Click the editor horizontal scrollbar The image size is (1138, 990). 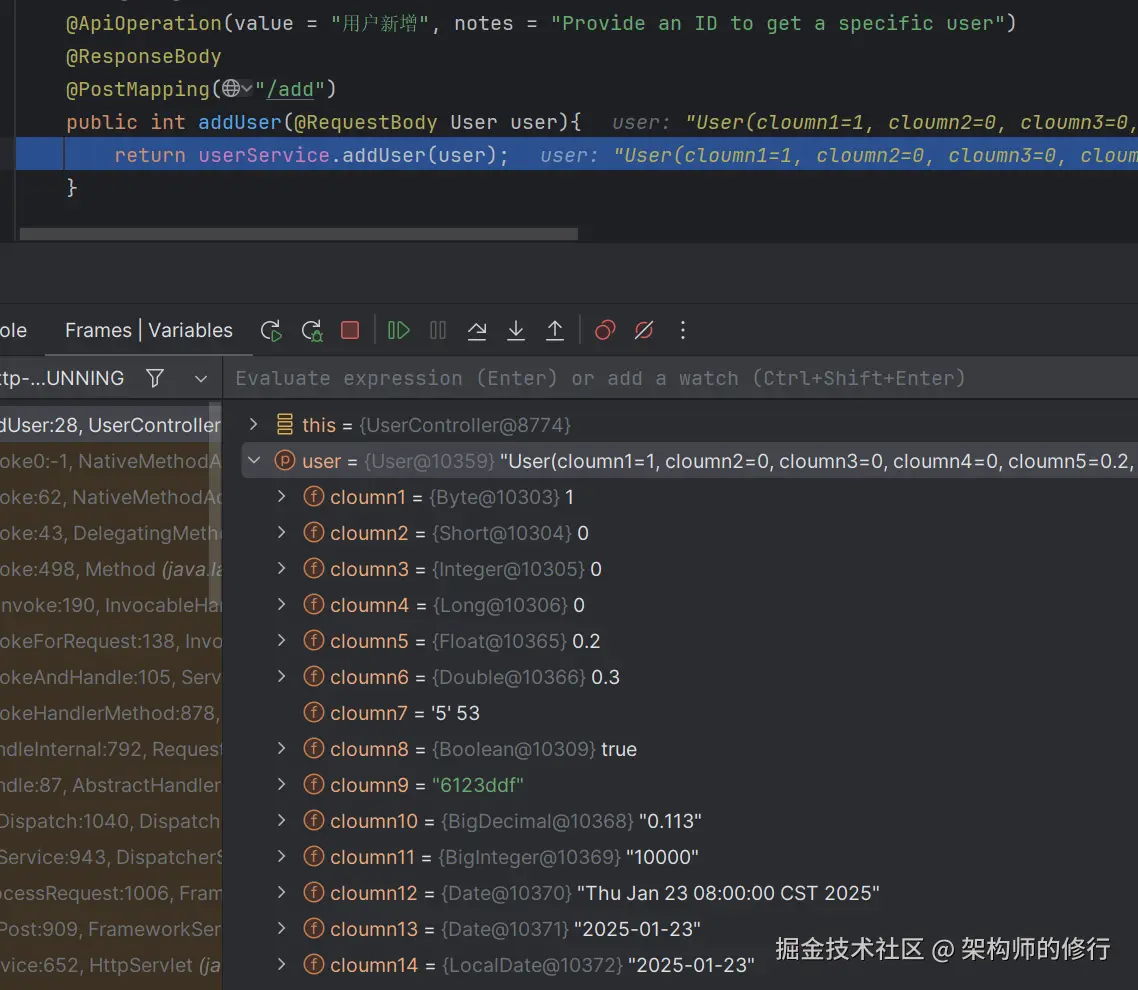click(298, 234)
